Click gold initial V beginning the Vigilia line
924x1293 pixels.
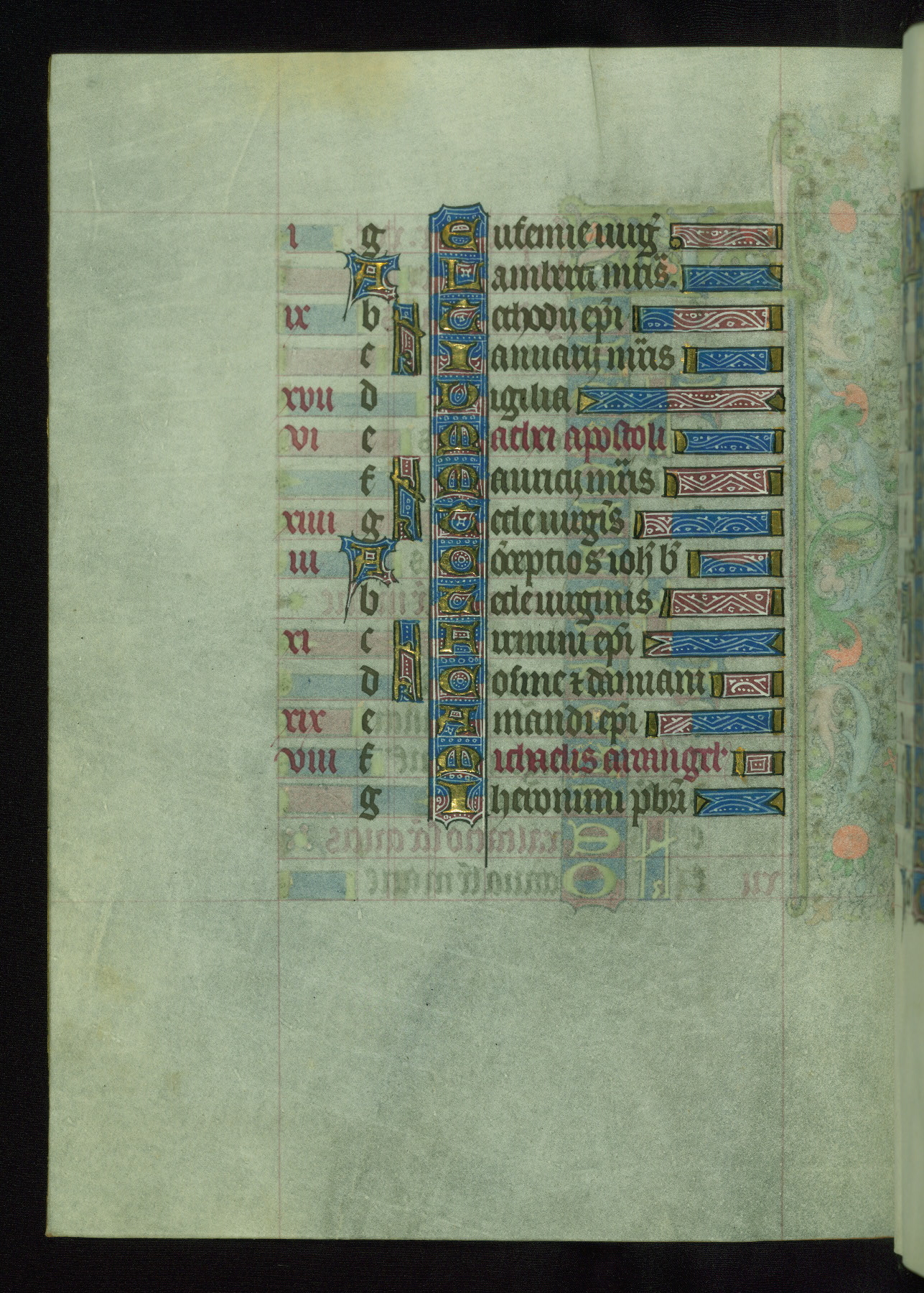click(x=457, y=397)
